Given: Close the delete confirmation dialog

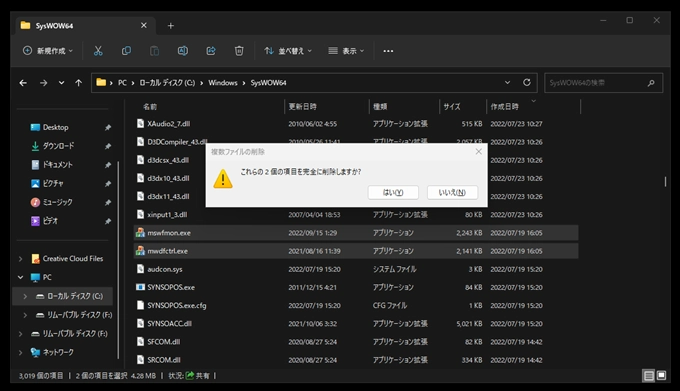Looking at the screenshot, I should coord(478,151).
